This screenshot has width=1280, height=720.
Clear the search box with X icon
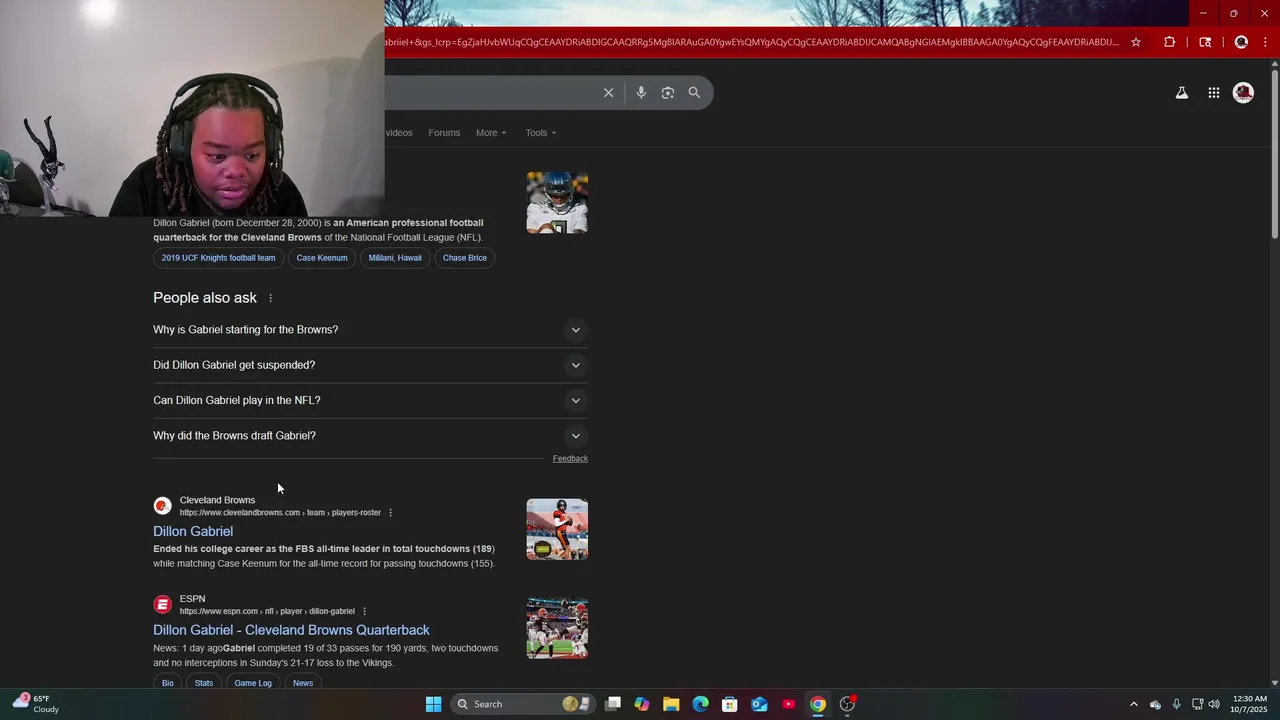pyautogui.click(x=608, y=93)
